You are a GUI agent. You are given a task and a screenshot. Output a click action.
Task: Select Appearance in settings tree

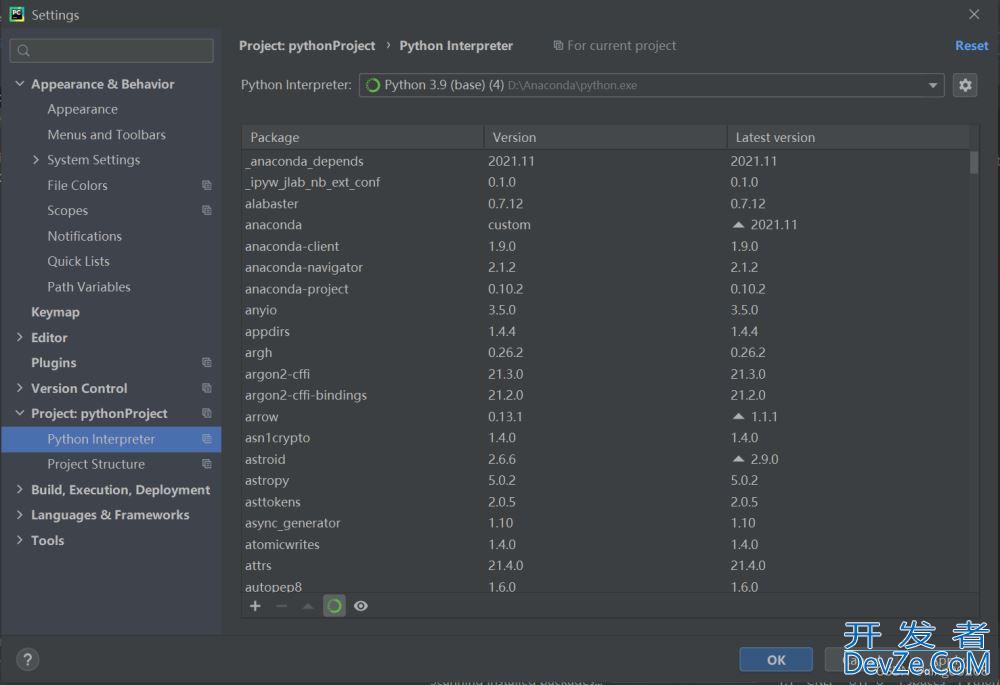[82, 109]
